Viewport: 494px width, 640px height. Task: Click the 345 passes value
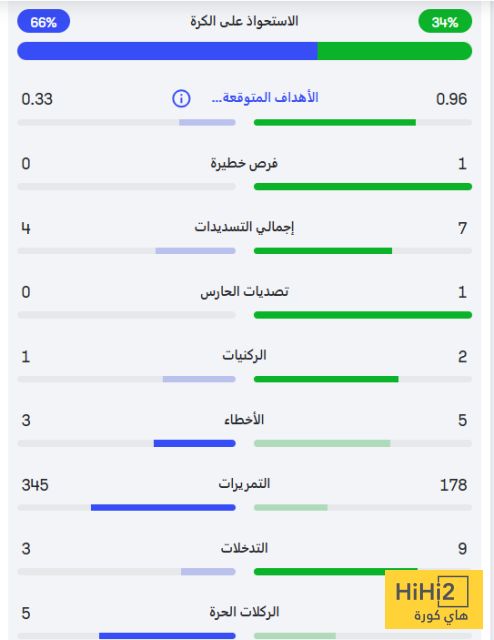[x=35, y=485]
